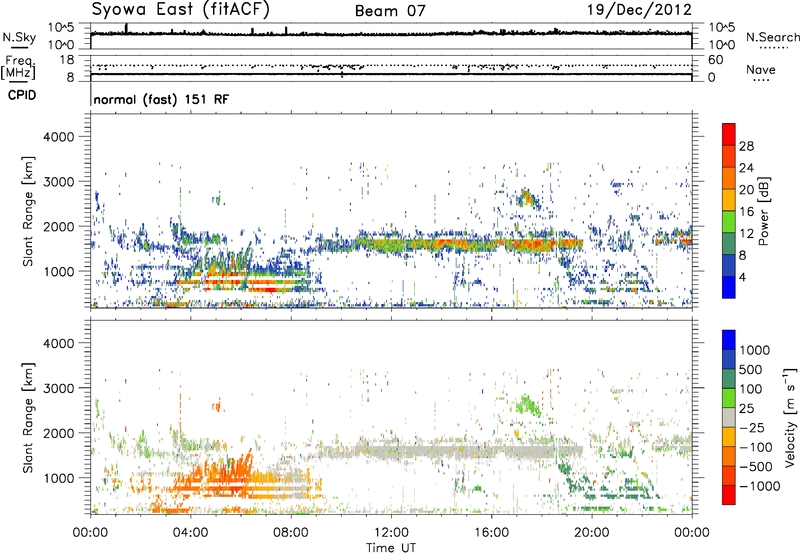
Task: Click the '-100' label on velocity colorbar
Action: tap(756, 447)
